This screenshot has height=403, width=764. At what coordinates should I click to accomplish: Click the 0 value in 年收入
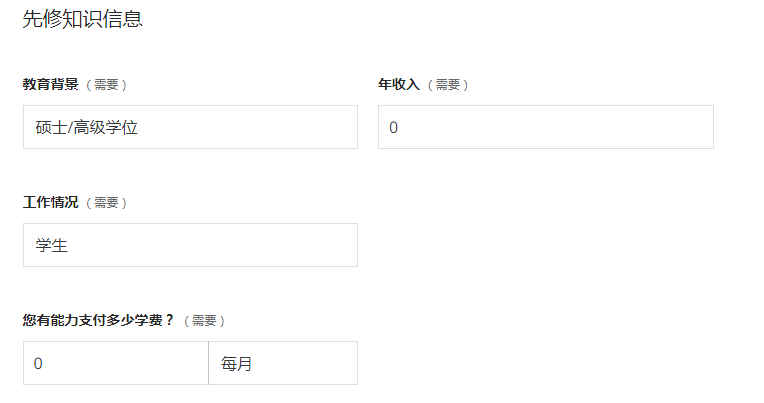394,128
